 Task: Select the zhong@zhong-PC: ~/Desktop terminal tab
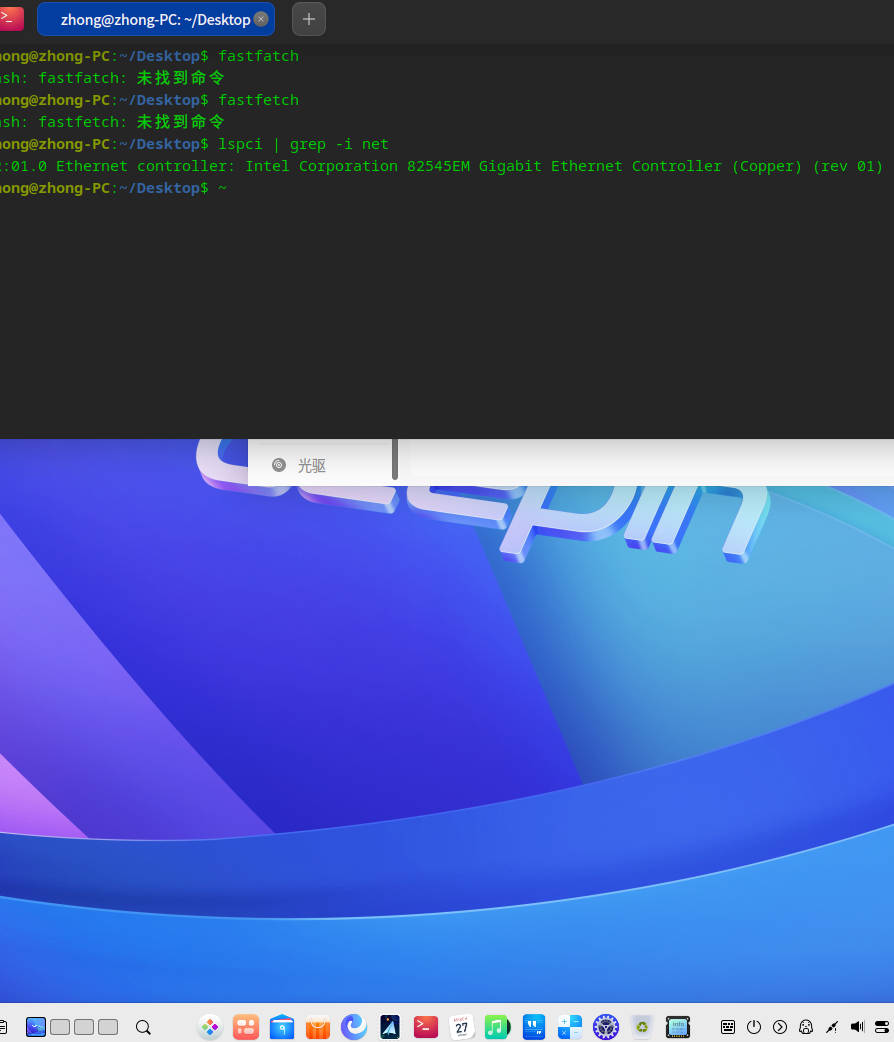(x=156, y=19)
